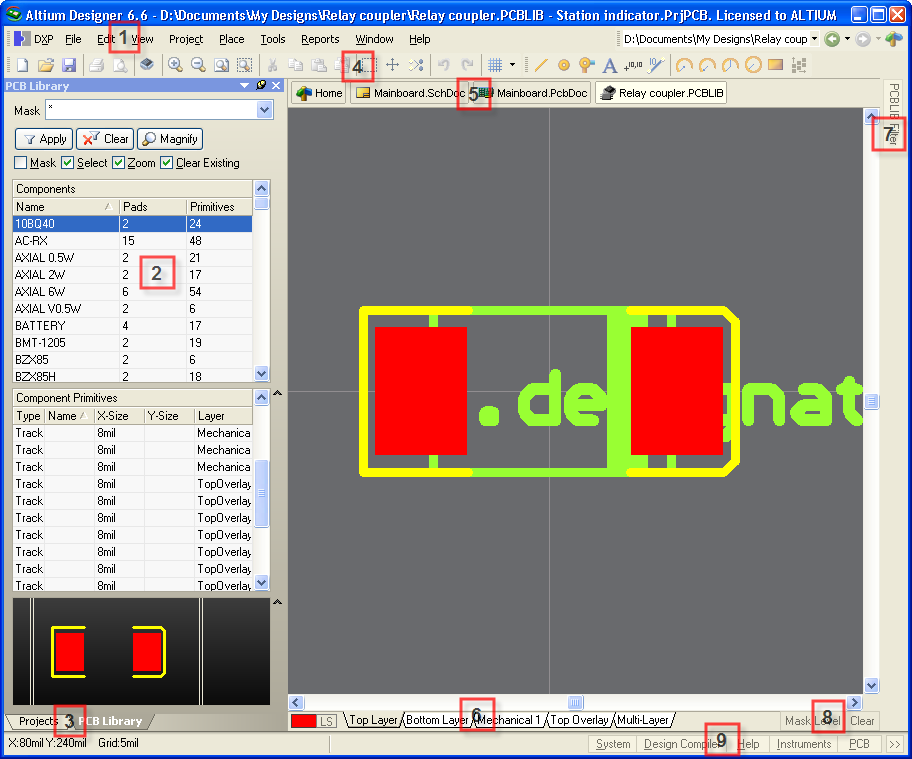The image size is (912, 759).
Task: Click the Open folder icon in toolbar
Action: pyautogui.click(x=45, y=65)
